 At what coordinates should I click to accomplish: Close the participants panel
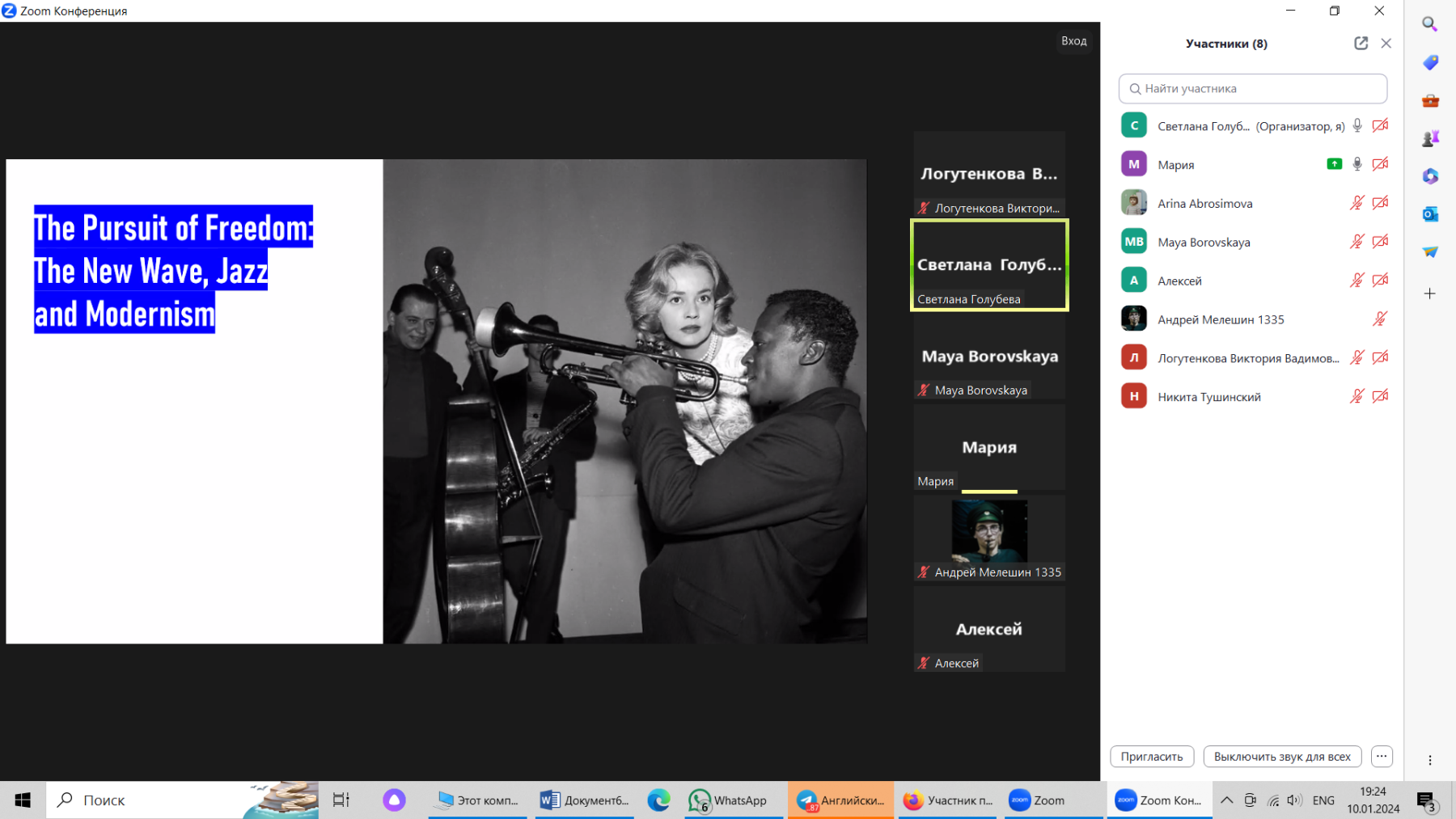1386,44
